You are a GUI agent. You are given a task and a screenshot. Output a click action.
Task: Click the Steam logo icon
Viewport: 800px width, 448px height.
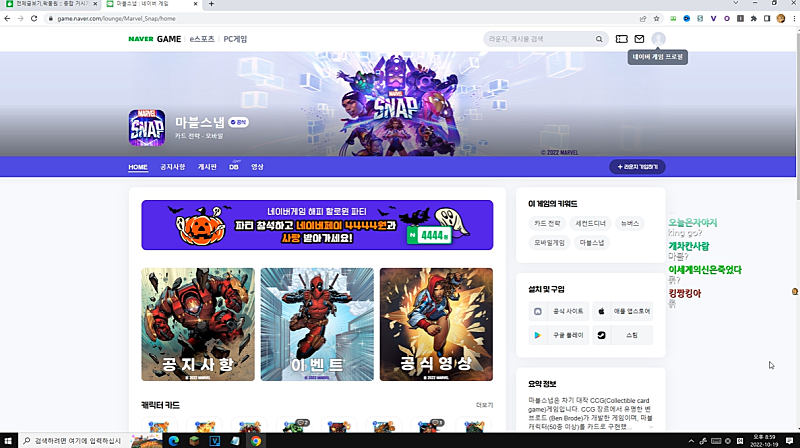coord(602,335)
